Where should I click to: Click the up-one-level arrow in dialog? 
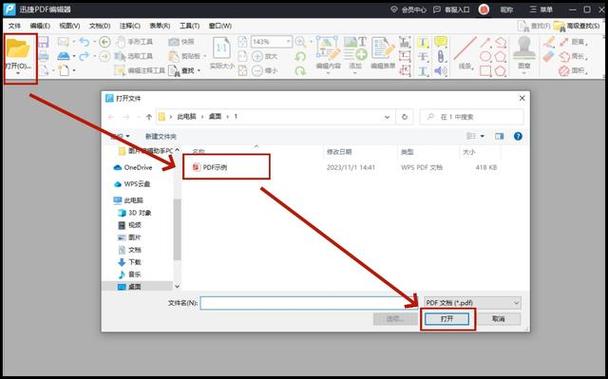click(x=149, y=117)
